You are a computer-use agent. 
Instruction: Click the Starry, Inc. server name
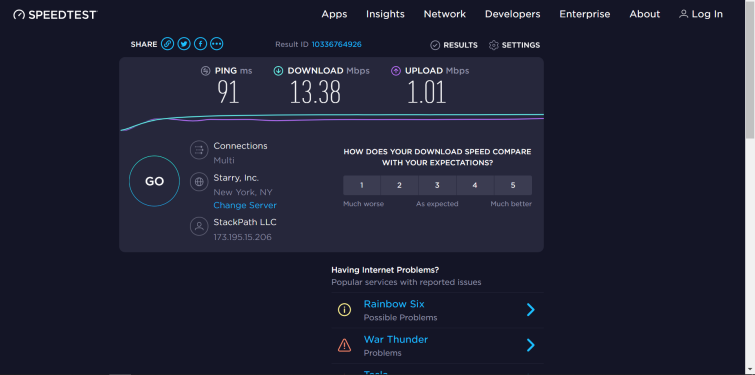(236, 178)
